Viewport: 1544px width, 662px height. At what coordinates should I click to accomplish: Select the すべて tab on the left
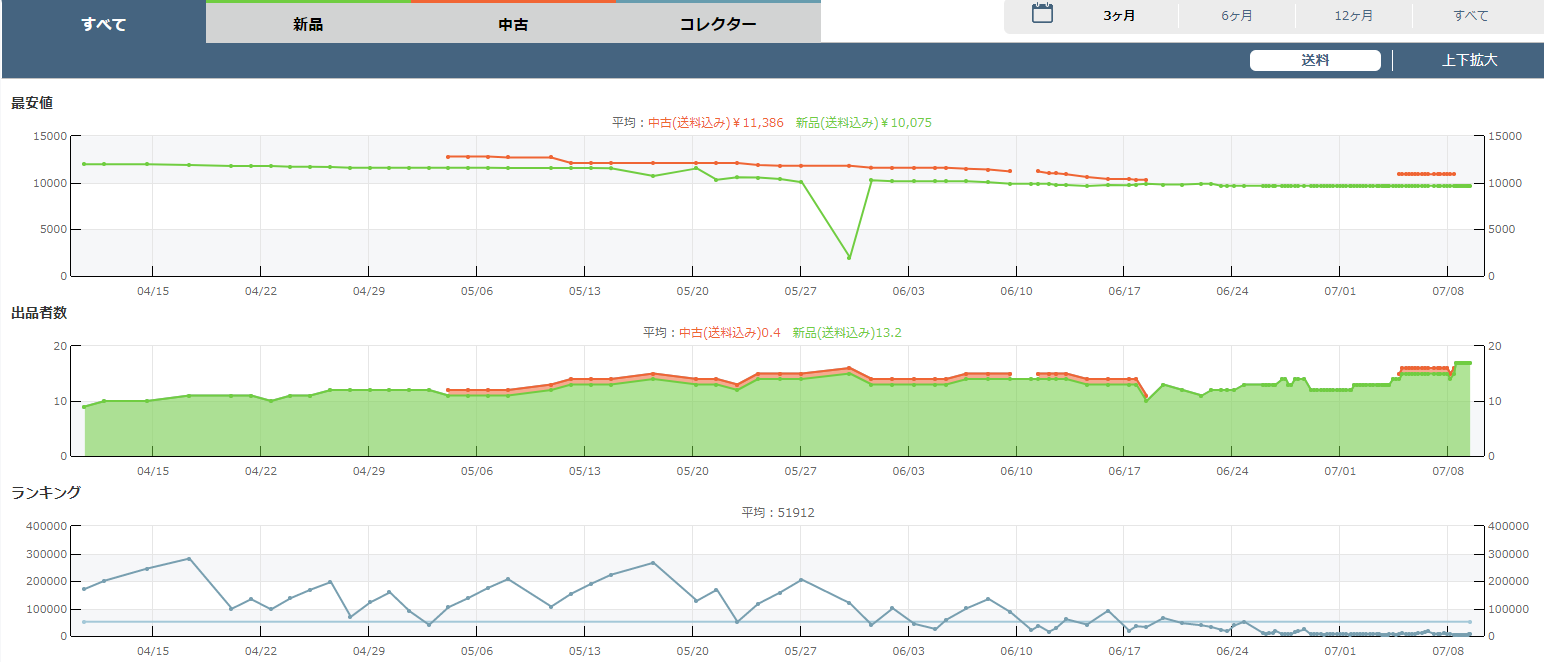pos(104,24)
